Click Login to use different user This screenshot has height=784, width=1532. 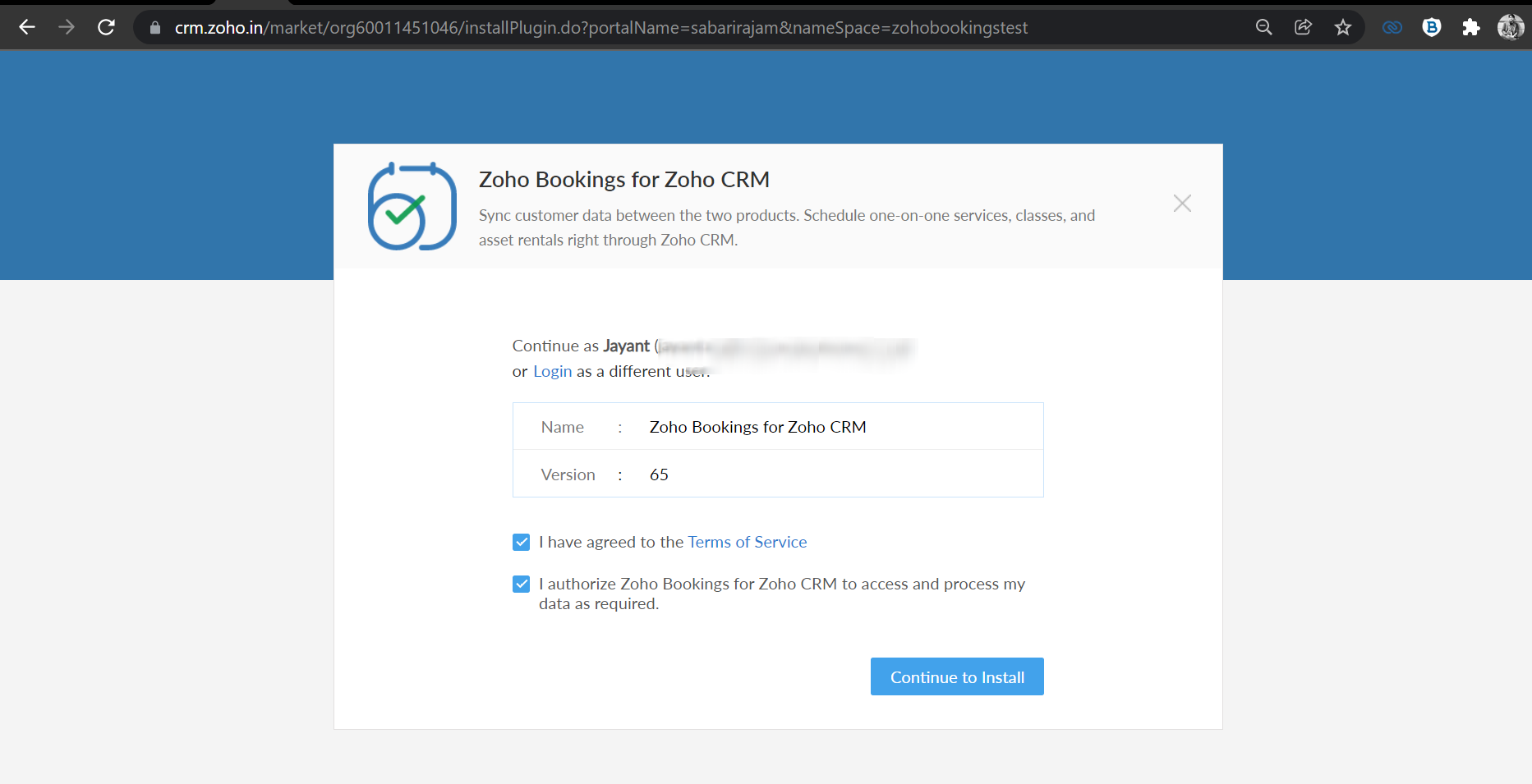(x=552, y=372)
